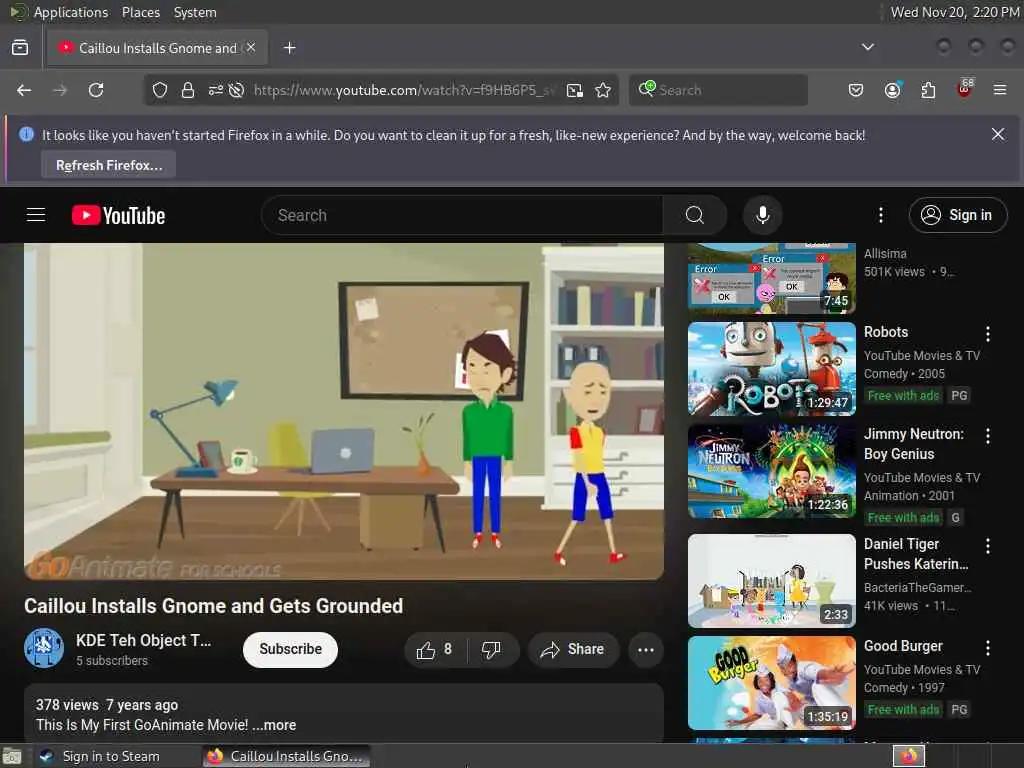Open the Applications menu
This screenshot has height=768, width=1024.
pos(71,12)
